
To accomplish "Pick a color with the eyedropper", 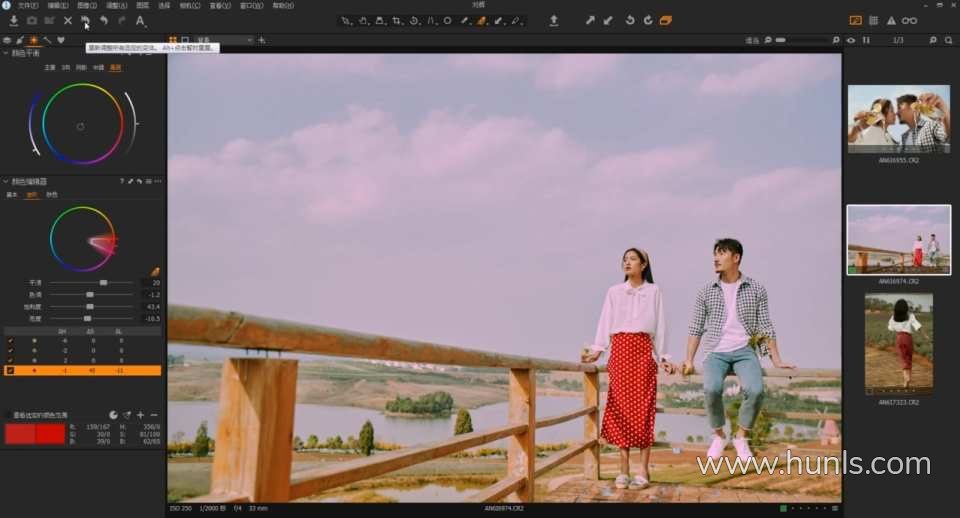I will [155, 270].
